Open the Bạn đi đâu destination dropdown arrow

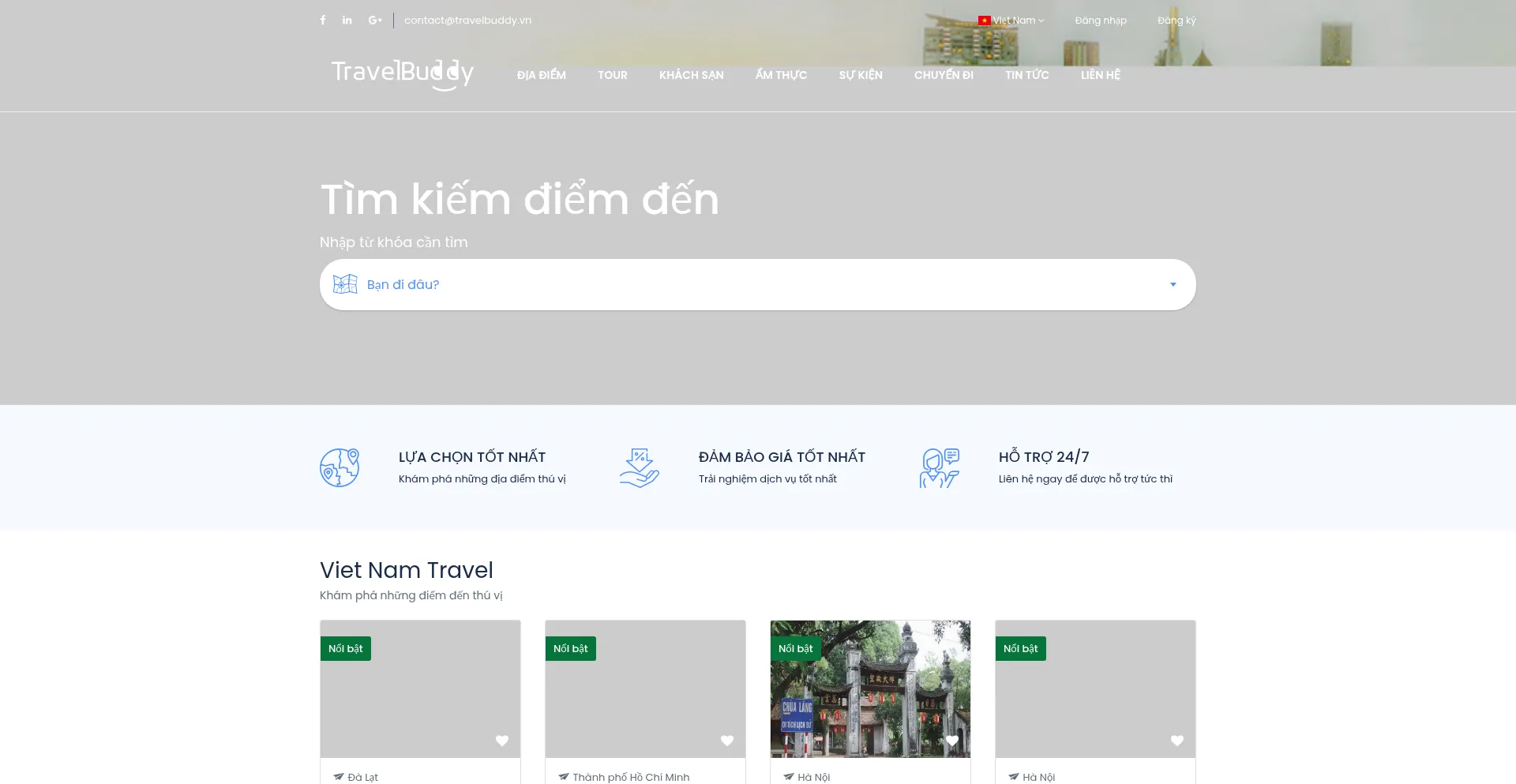pos(1173,284)
